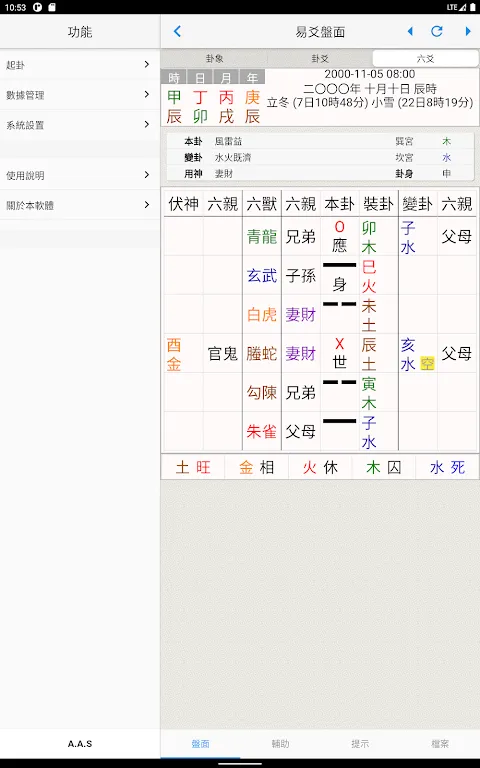Click the 六獸 column header
The height and width of the screenshot is (768, 480).
(x=262, y=204)
